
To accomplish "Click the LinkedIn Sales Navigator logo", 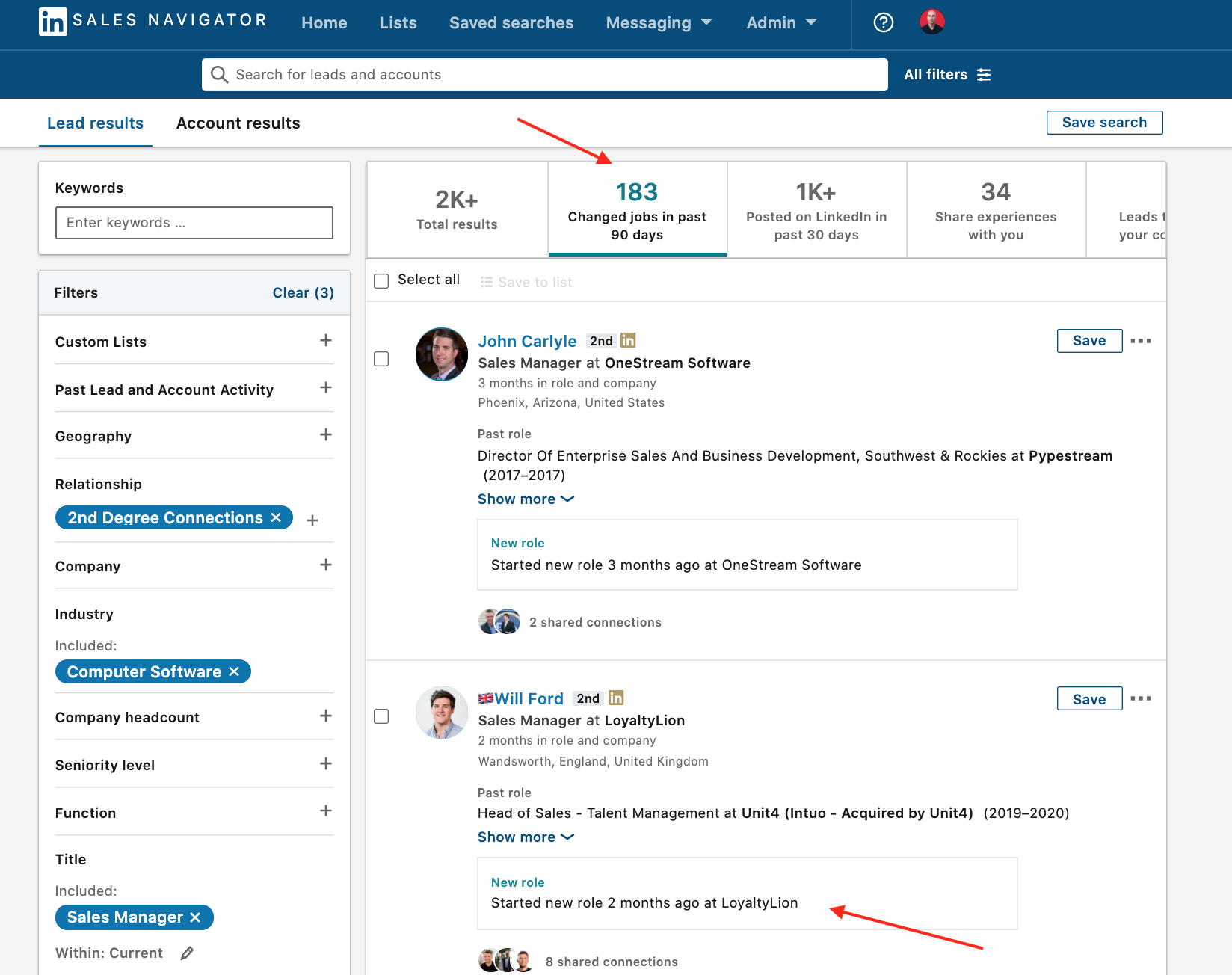I will tap(153, 21).
